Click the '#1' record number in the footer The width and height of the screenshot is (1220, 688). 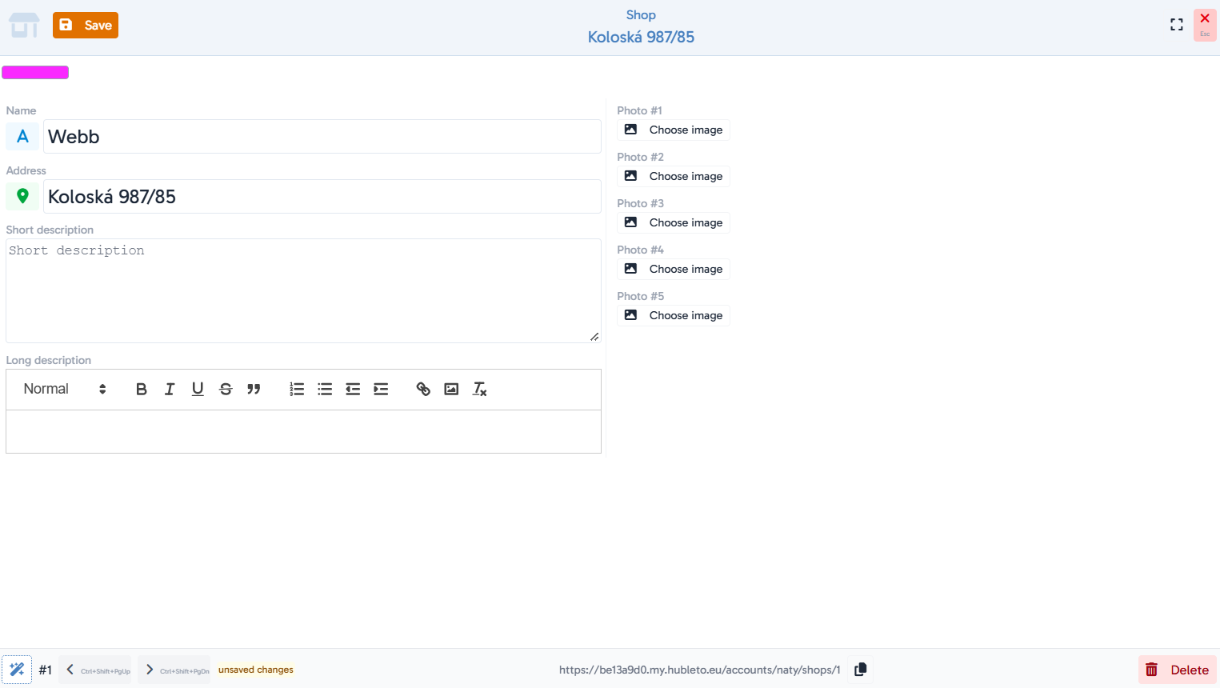pos(45,670)
